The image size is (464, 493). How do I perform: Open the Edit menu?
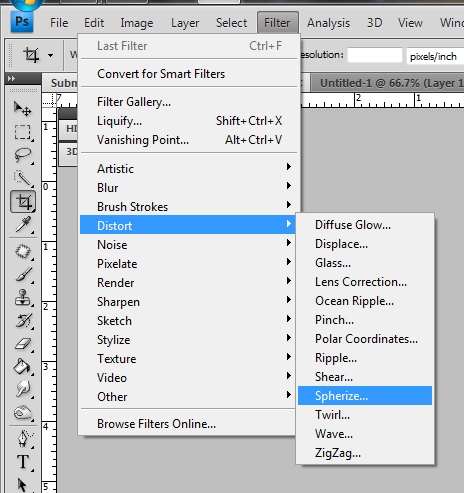pos(94,23)
